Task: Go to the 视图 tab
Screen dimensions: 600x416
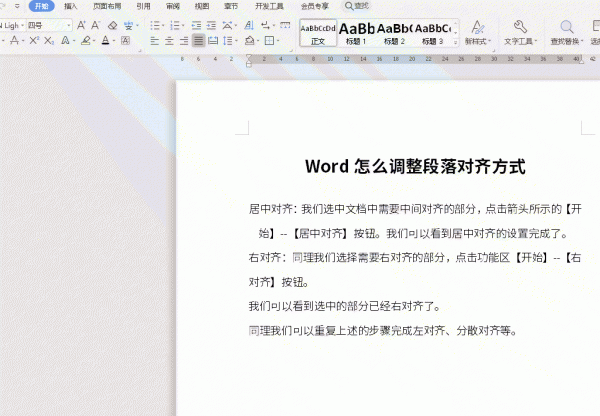Action: pyautogui.click(x=202, y=6)
